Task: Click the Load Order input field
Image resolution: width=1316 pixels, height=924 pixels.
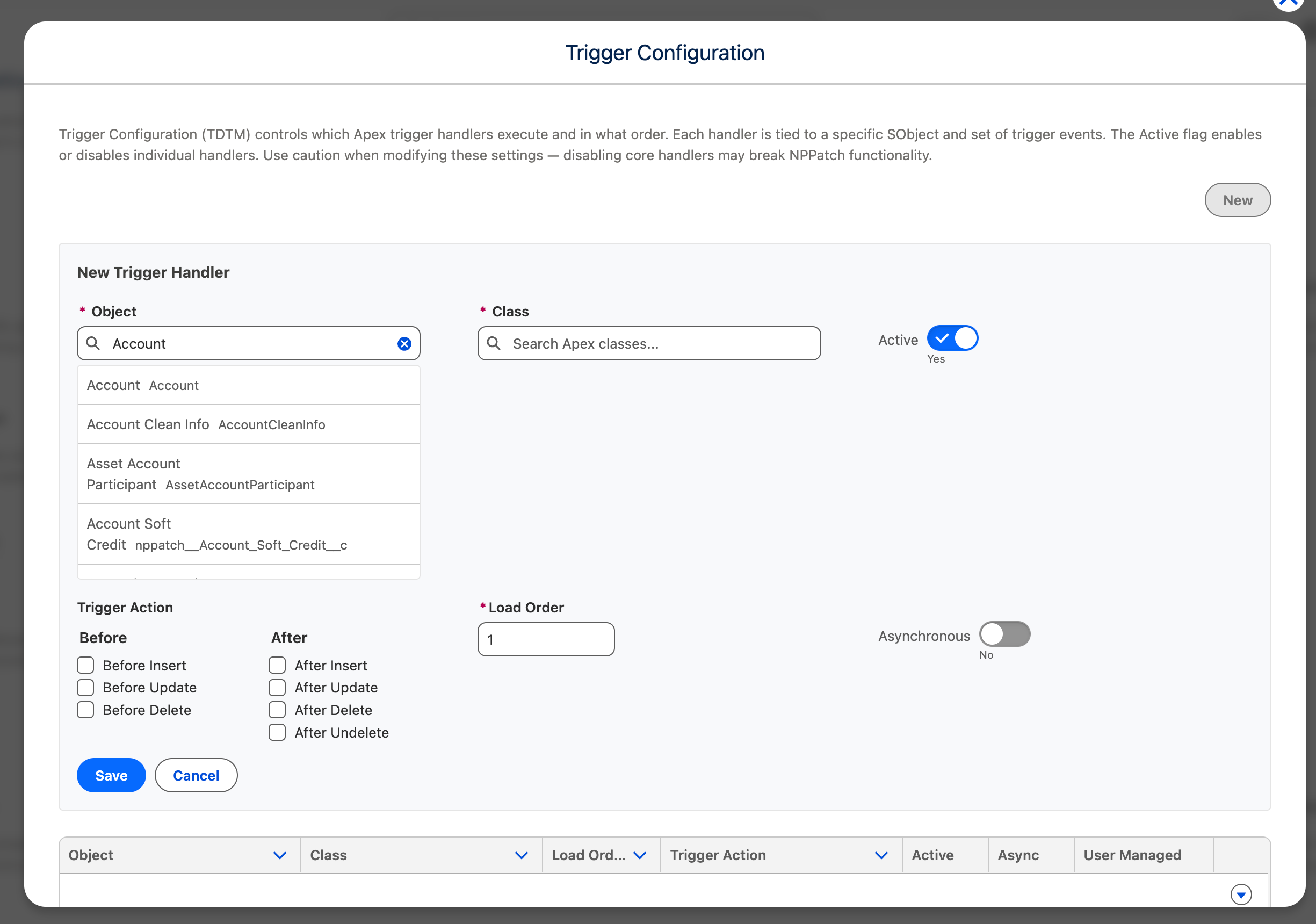Action: tap(546, 639)
